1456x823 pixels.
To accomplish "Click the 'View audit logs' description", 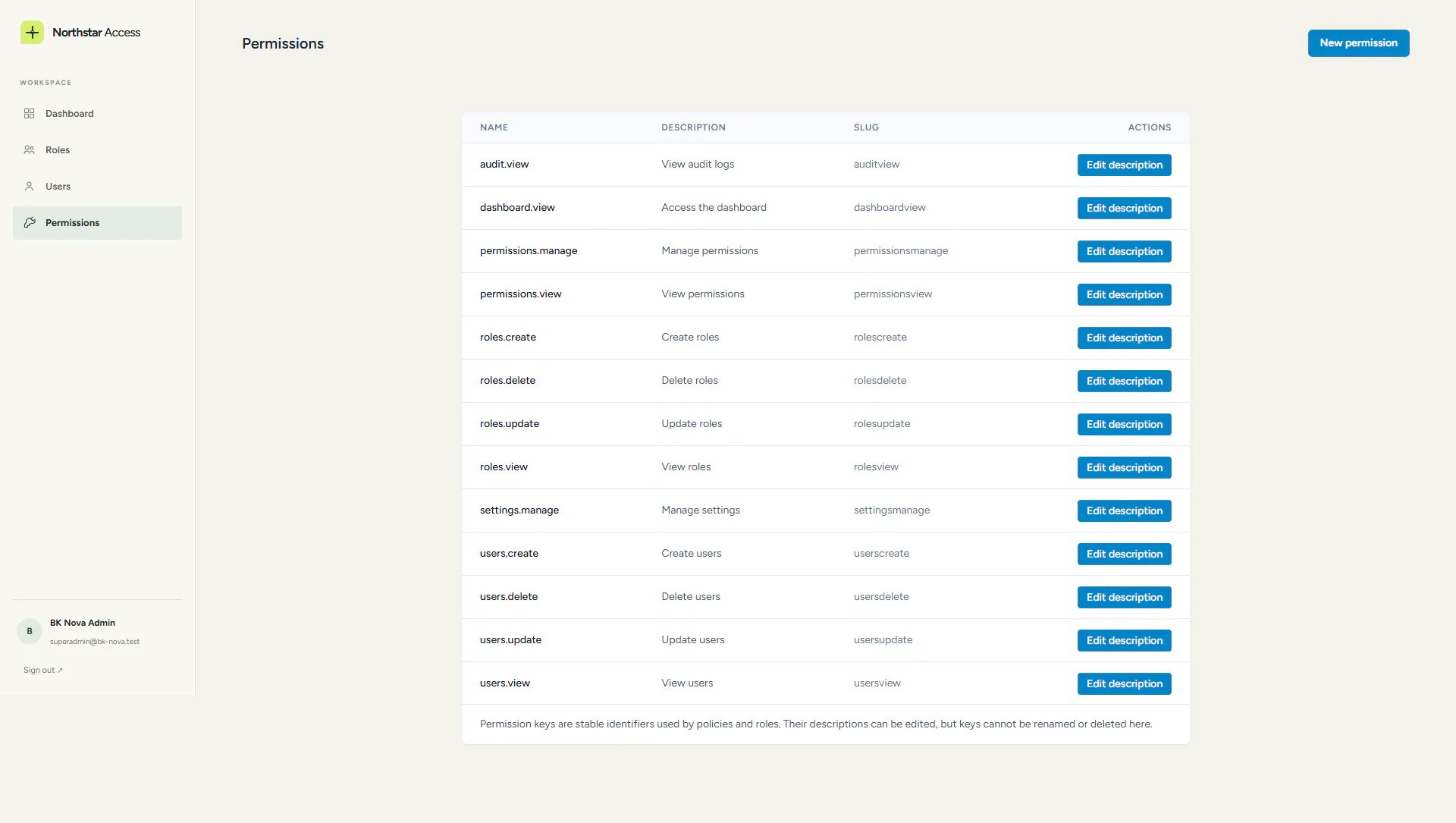I will coord(698,165).
